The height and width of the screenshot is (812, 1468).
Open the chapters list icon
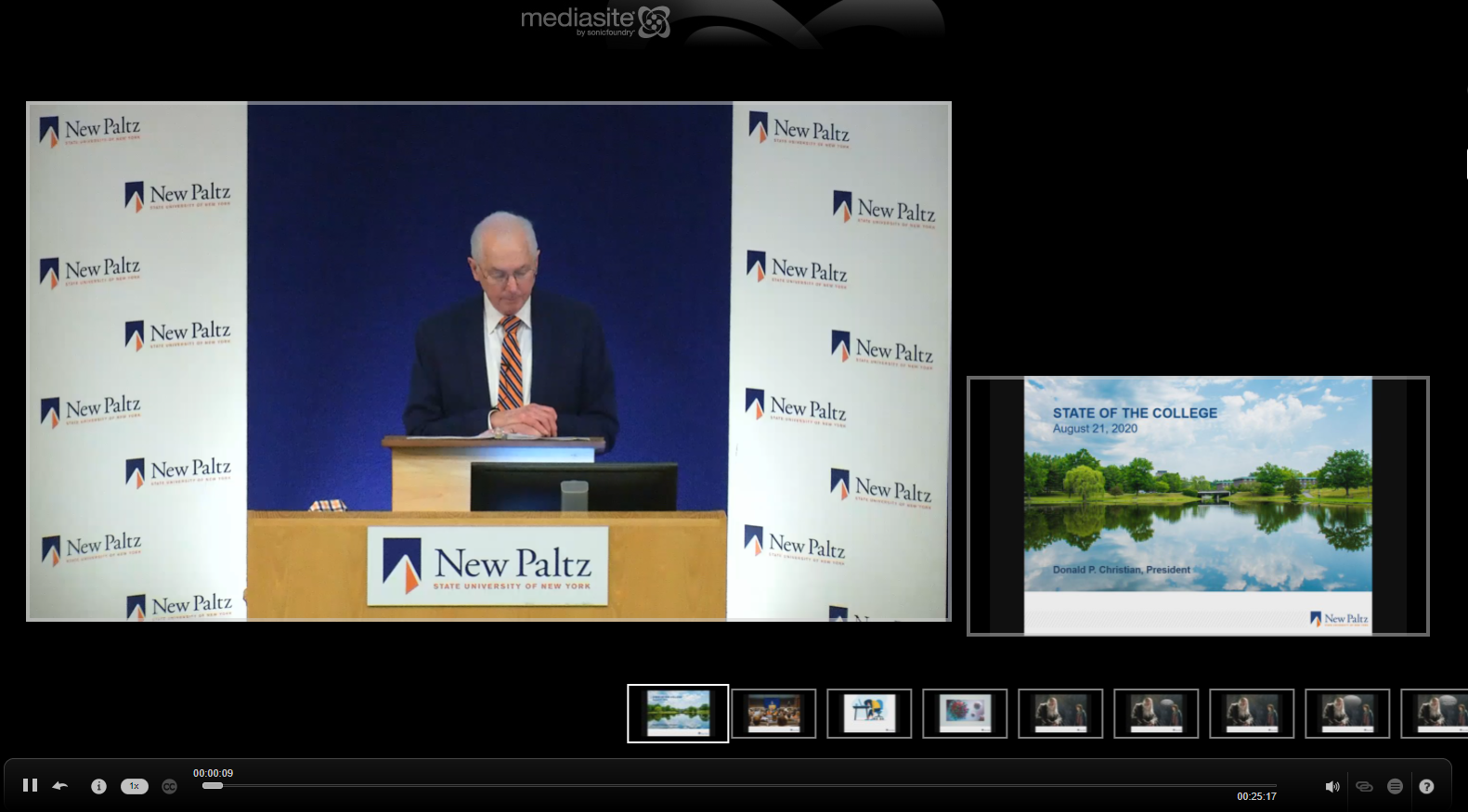(x=1395, y=786)
